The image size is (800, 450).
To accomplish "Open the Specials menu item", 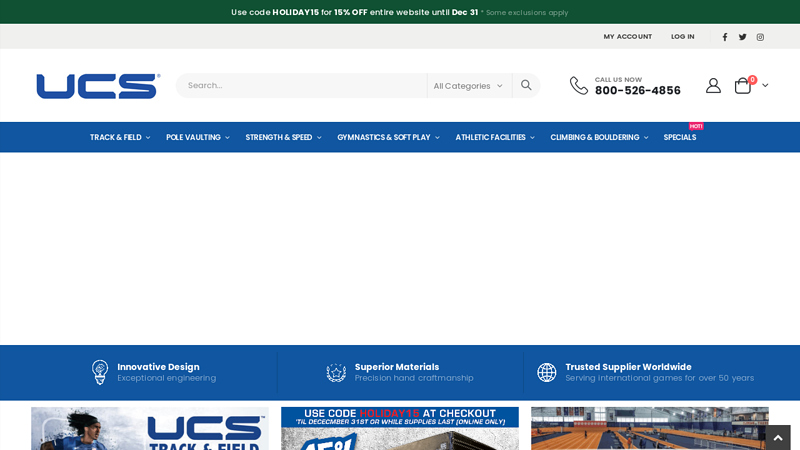I will [680, 137].
